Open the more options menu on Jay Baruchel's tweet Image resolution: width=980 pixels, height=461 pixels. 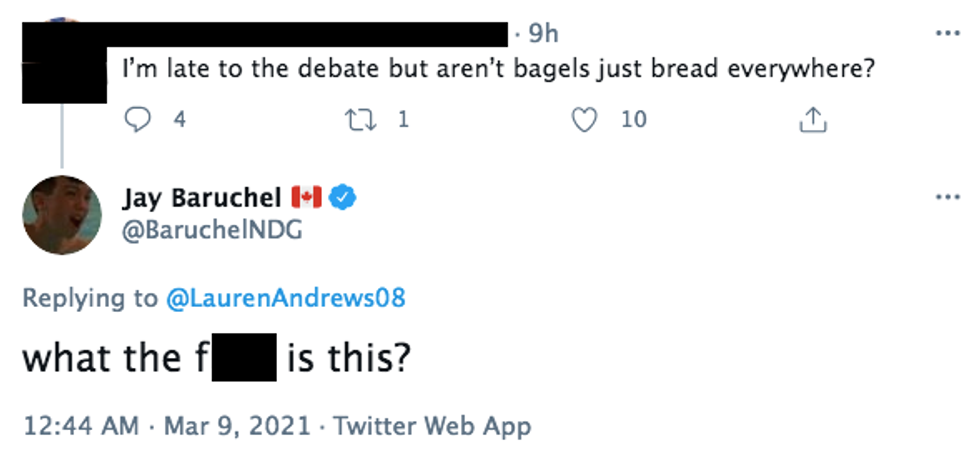[946, 197]
